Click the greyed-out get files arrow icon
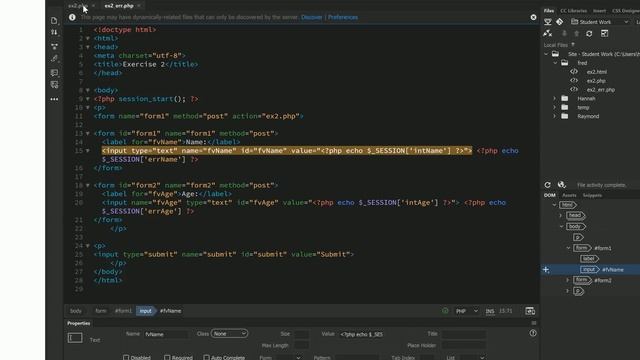This screenshot has width=640, height=360. pos(564,33)
